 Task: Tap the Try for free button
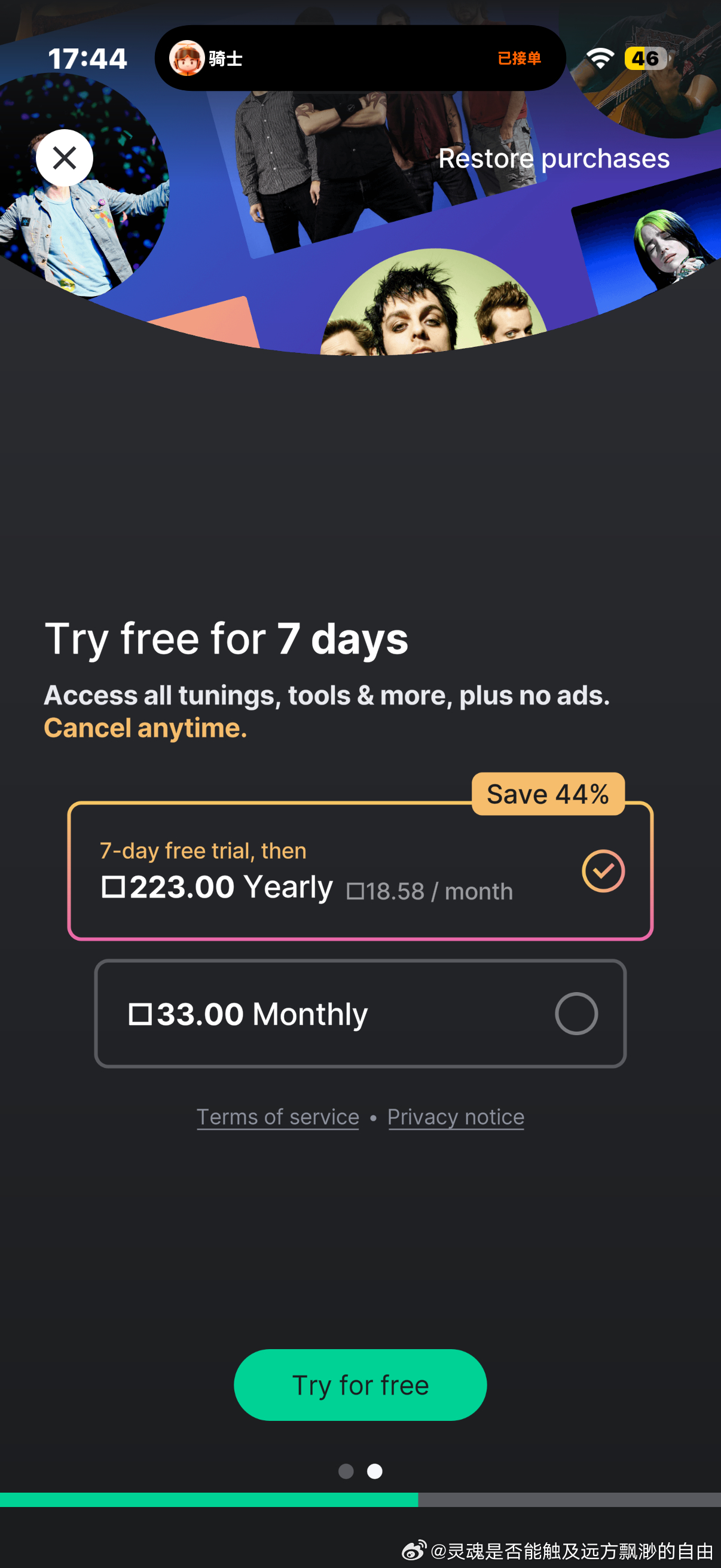360,1385
